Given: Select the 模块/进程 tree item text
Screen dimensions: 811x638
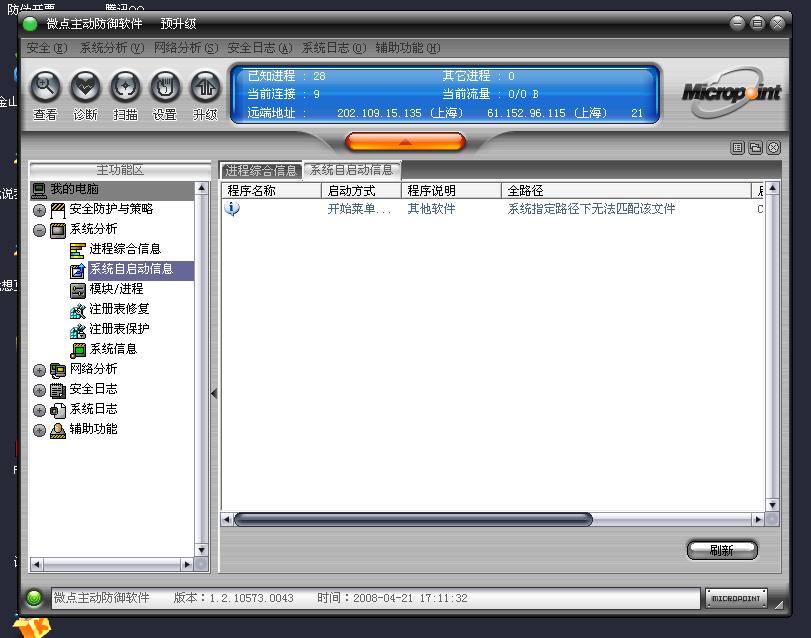Looking at the screenshot, I should (x=116, y=289).
